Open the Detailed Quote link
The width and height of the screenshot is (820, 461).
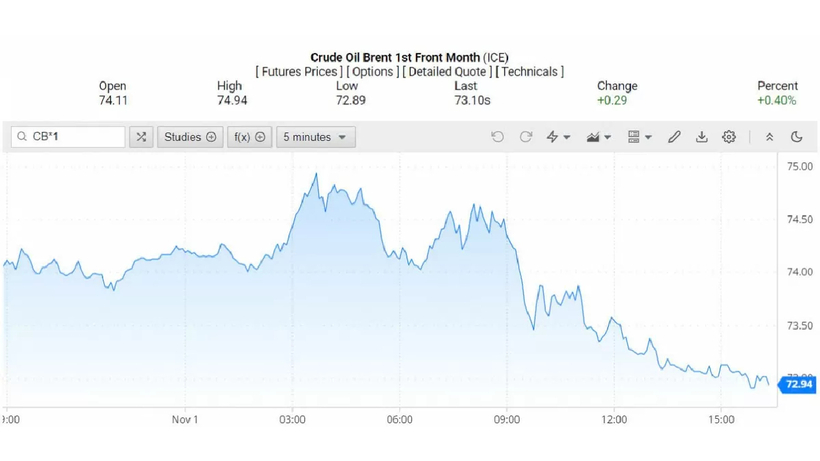click(449, 72)
